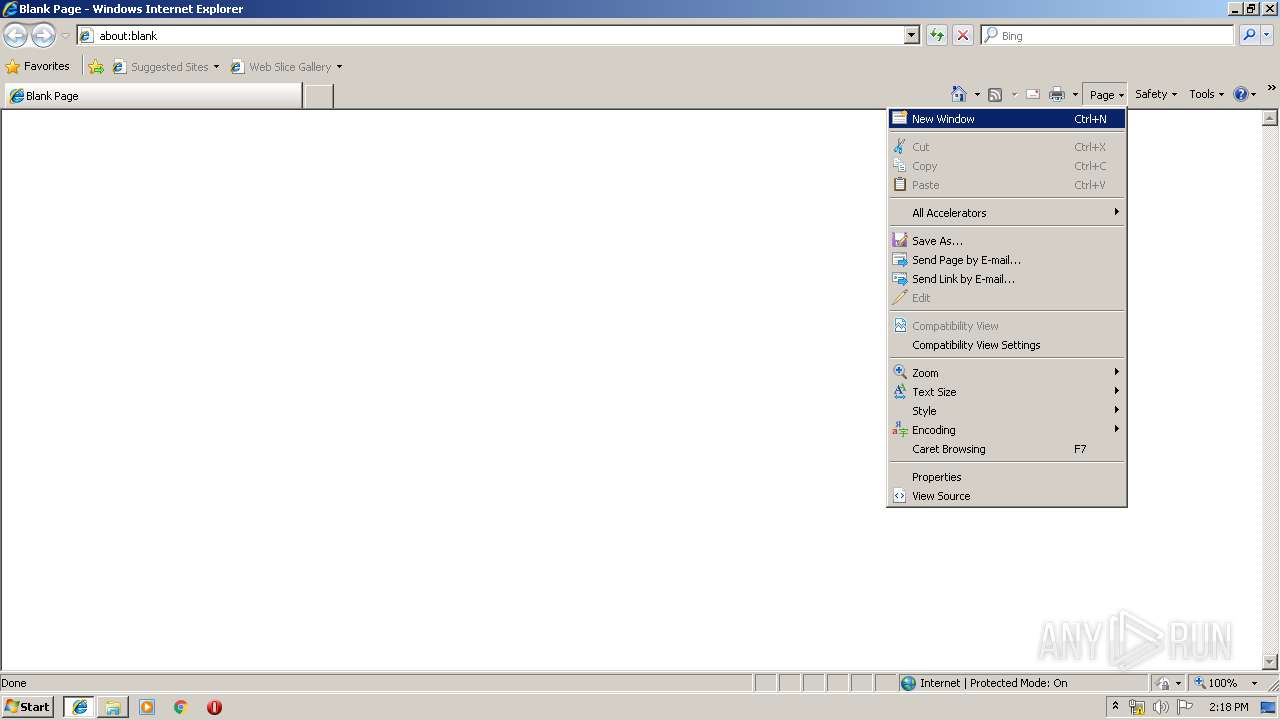The height and width of the screenshot is (720, 1280).
Task: Click the Text Size menu icon
Action: [x=900, y=392]
